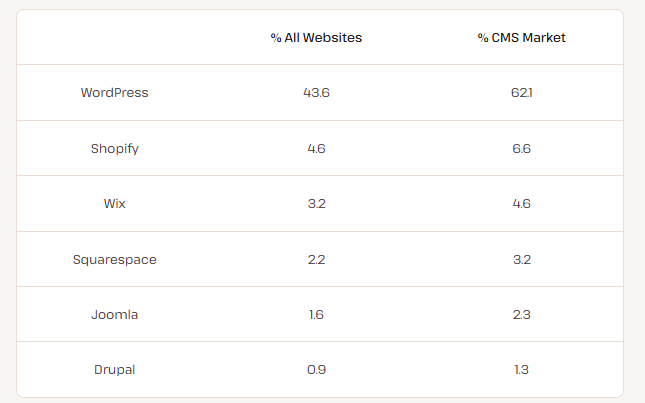Click Wix CMS market value 4.6
Viewport: 645px width, 403px height.
pyautogui.click(x=521, y=204)
